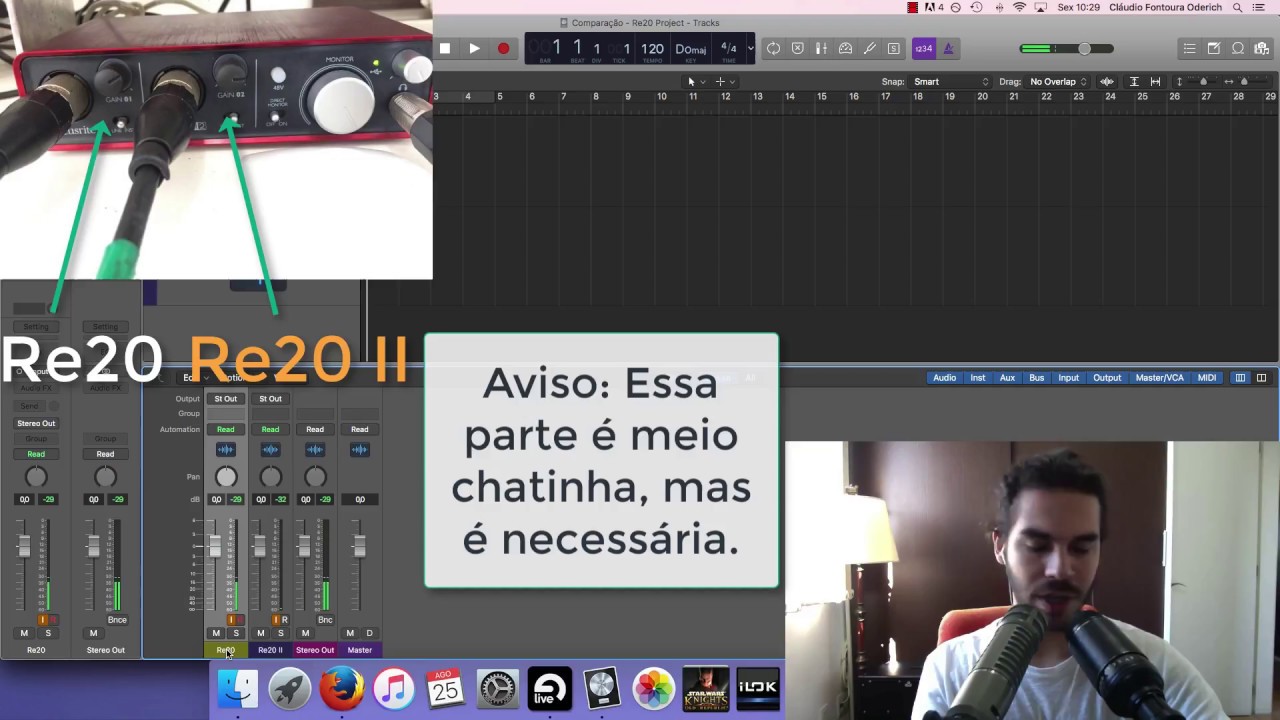Toggle the waveform zoom button
The width and height of the screenshot is (1280, 720).
coord(1107,81)
